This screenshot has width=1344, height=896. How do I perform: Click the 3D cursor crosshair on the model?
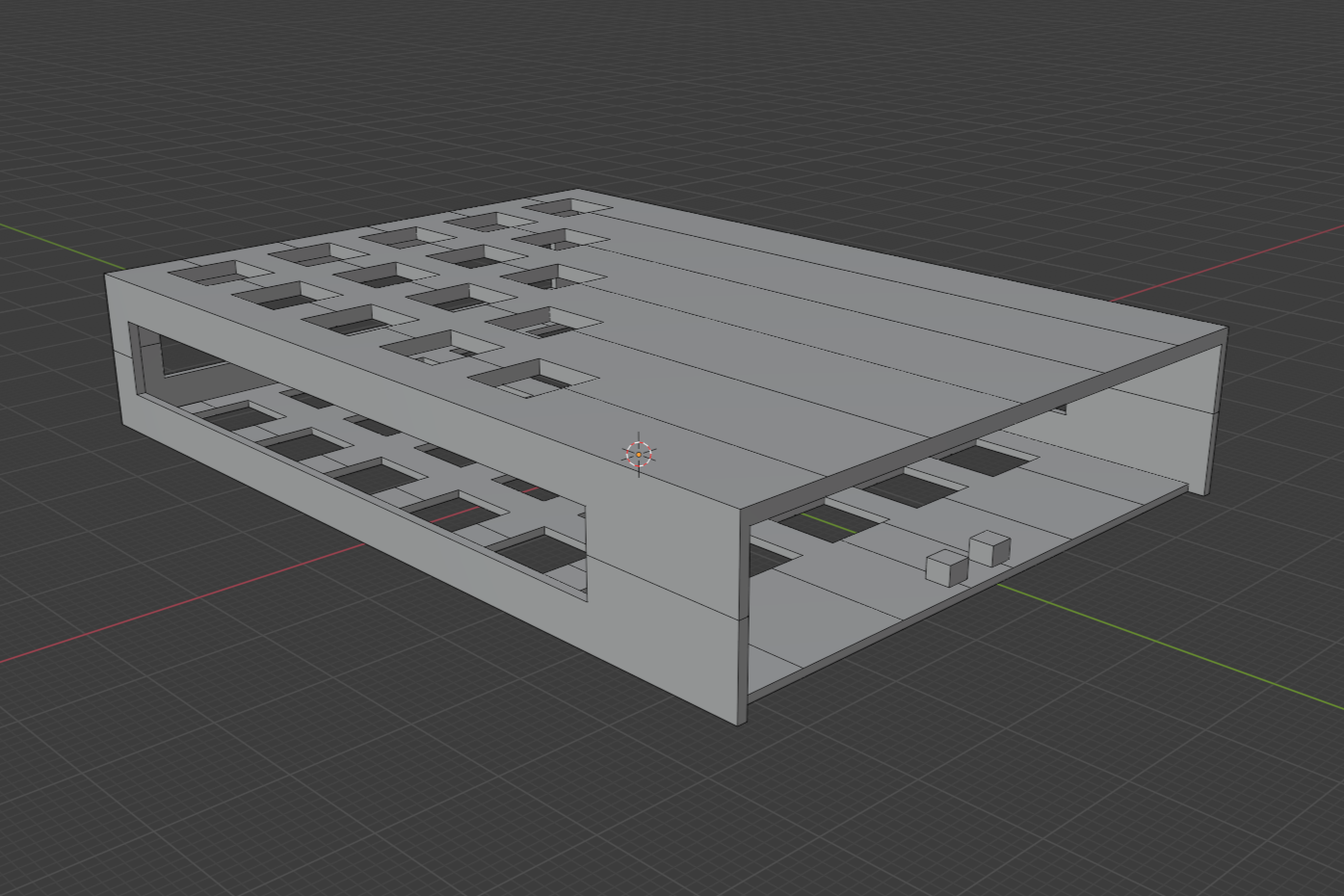[x=639, y=454]
